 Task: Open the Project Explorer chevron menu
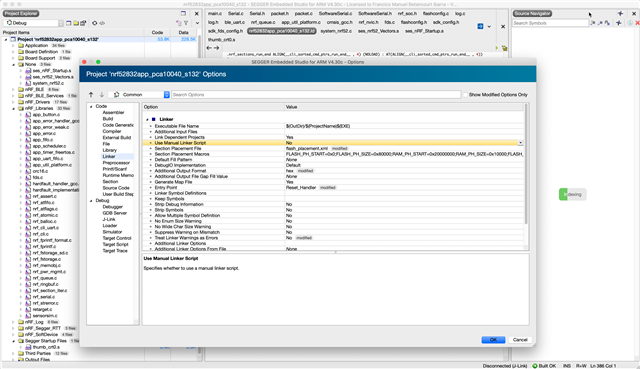tap(197, 23)
